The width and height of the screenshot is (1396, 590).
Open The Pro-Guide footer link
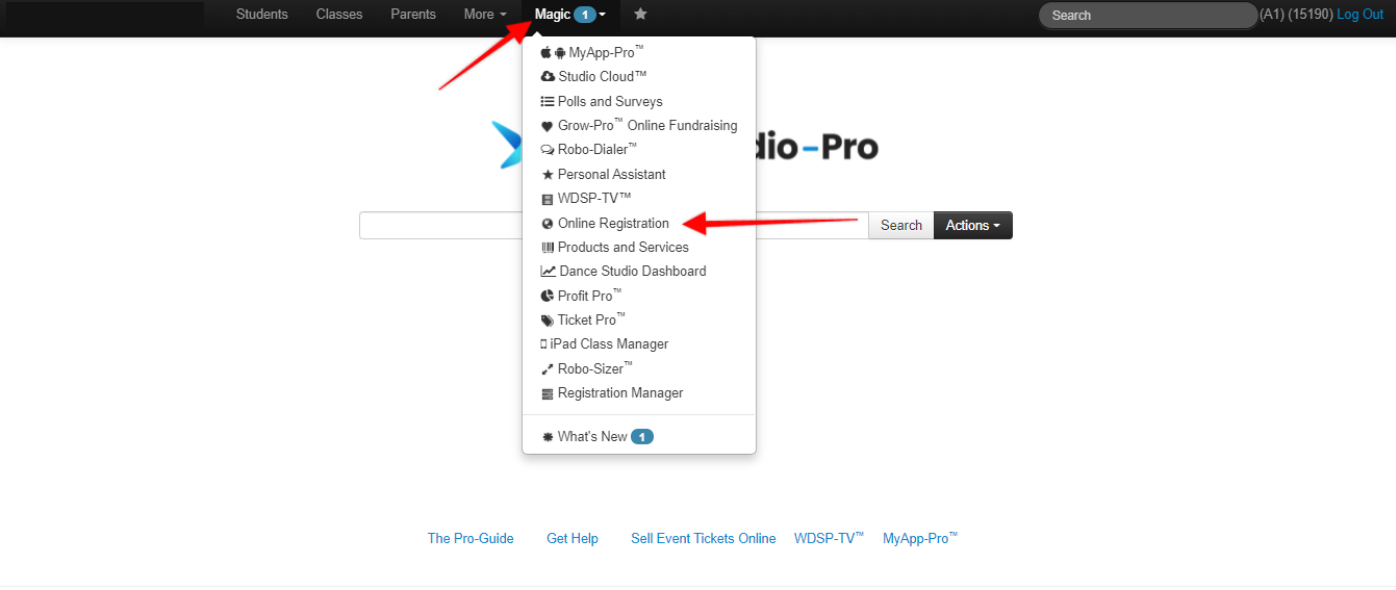tap(471, 538)
